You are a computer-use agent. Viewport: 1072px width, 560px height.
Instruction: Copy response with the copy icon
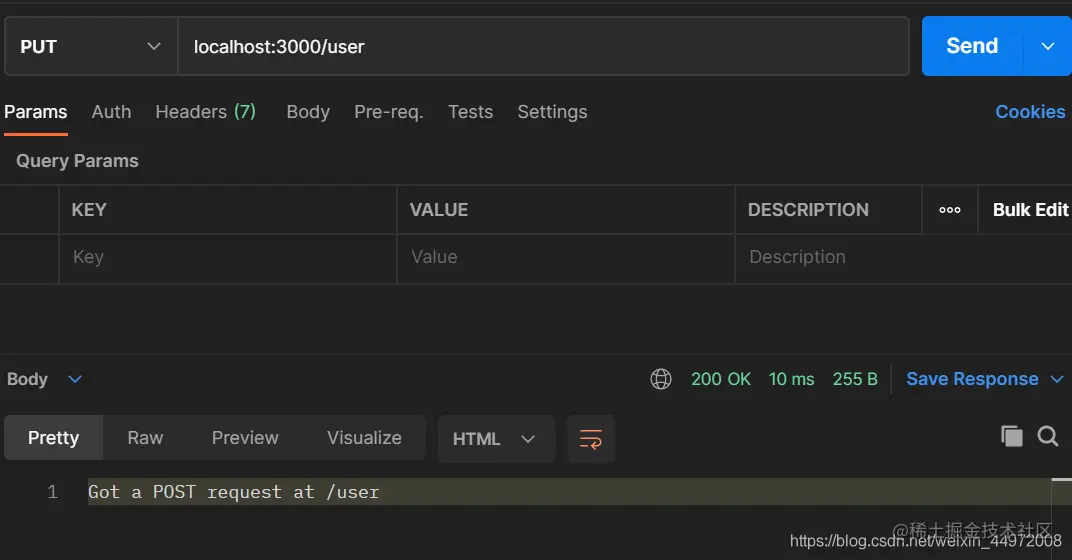point(1012,436)
